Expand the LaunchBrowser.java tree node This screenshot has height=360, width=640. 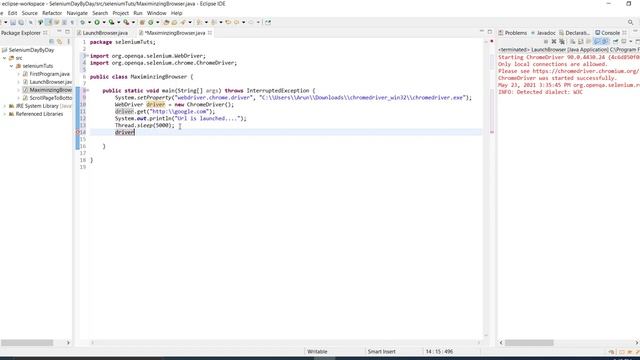coord(19,82)
